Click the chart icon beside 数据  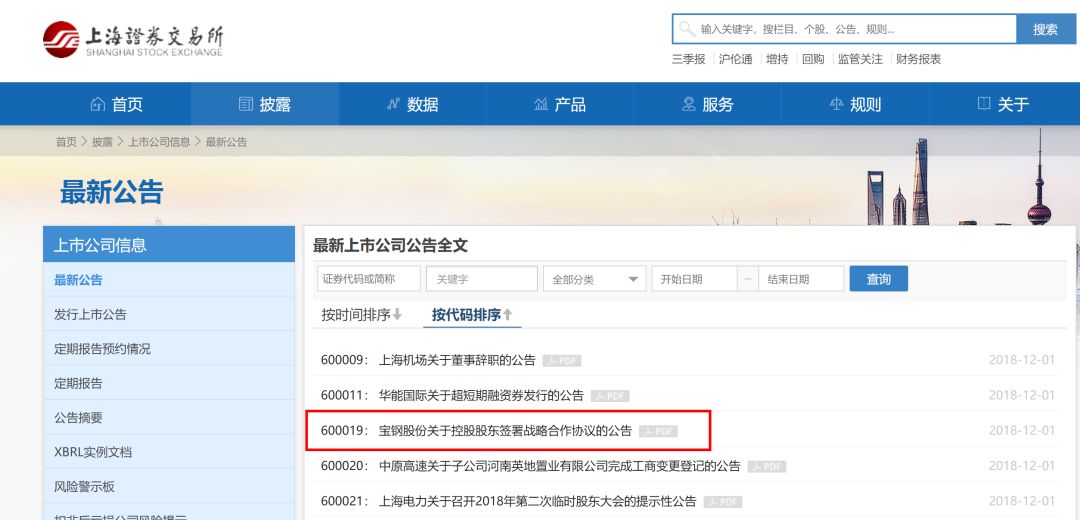point(393,104)
